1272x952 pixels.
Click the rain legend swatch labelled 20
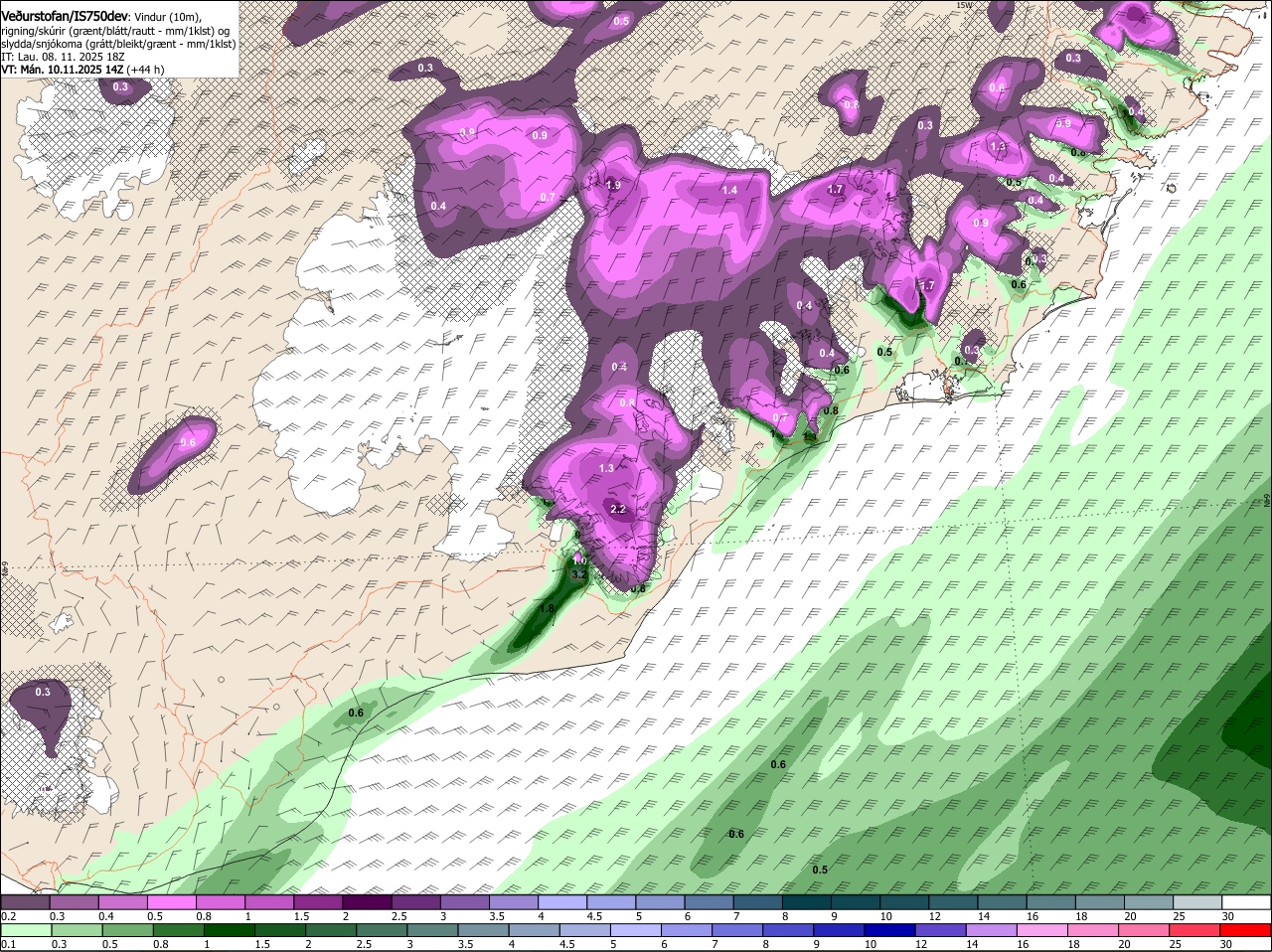pyautogui.click(x=1143, y=929)
